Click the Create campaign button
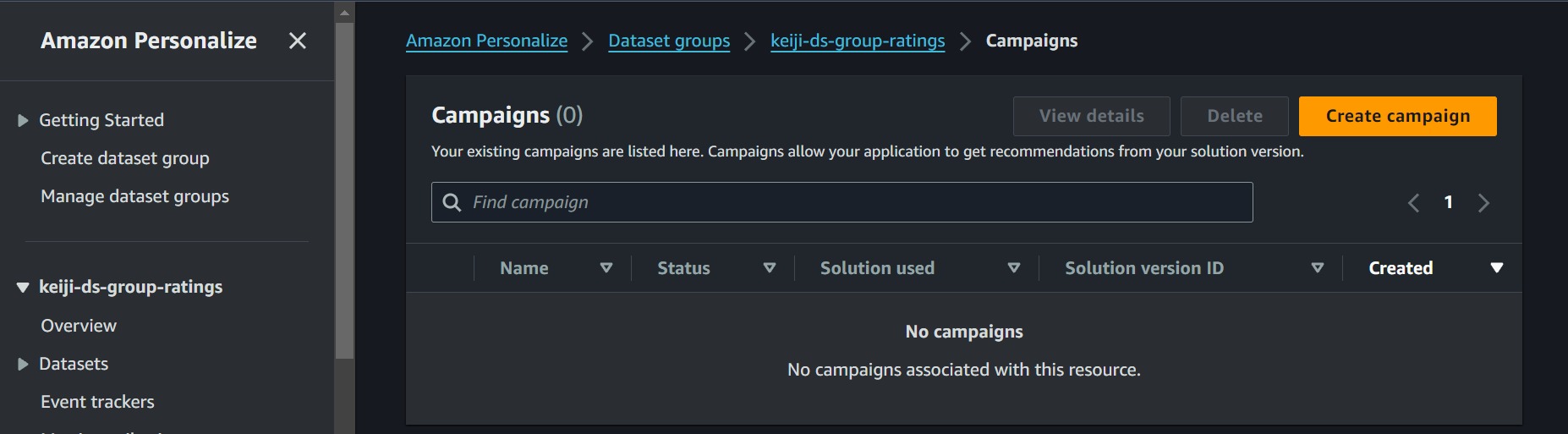The image size is (1568, 434). click(1397, 116)
